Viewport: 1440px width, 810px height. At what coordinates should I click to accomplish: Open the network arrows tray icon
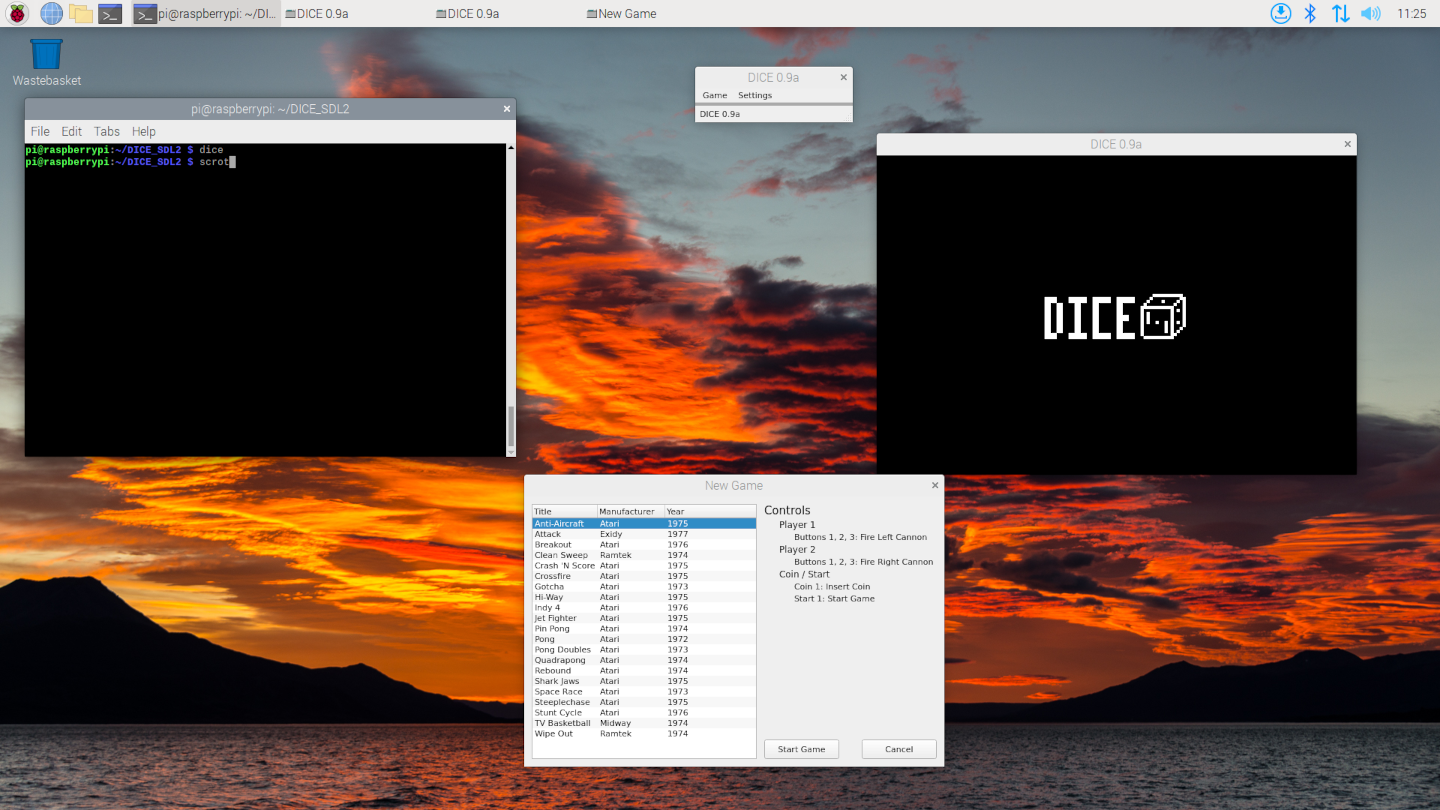1340,13
